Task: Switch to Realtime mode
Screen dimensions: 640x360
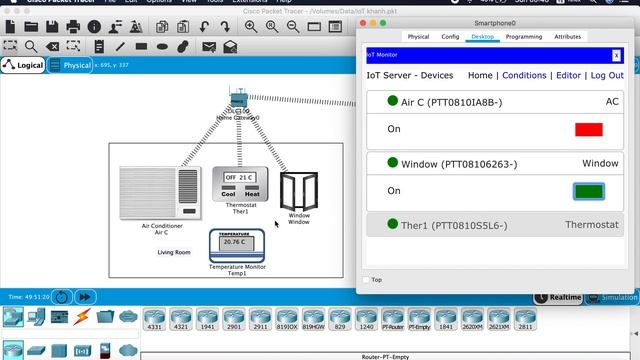Action: [558, 298]
